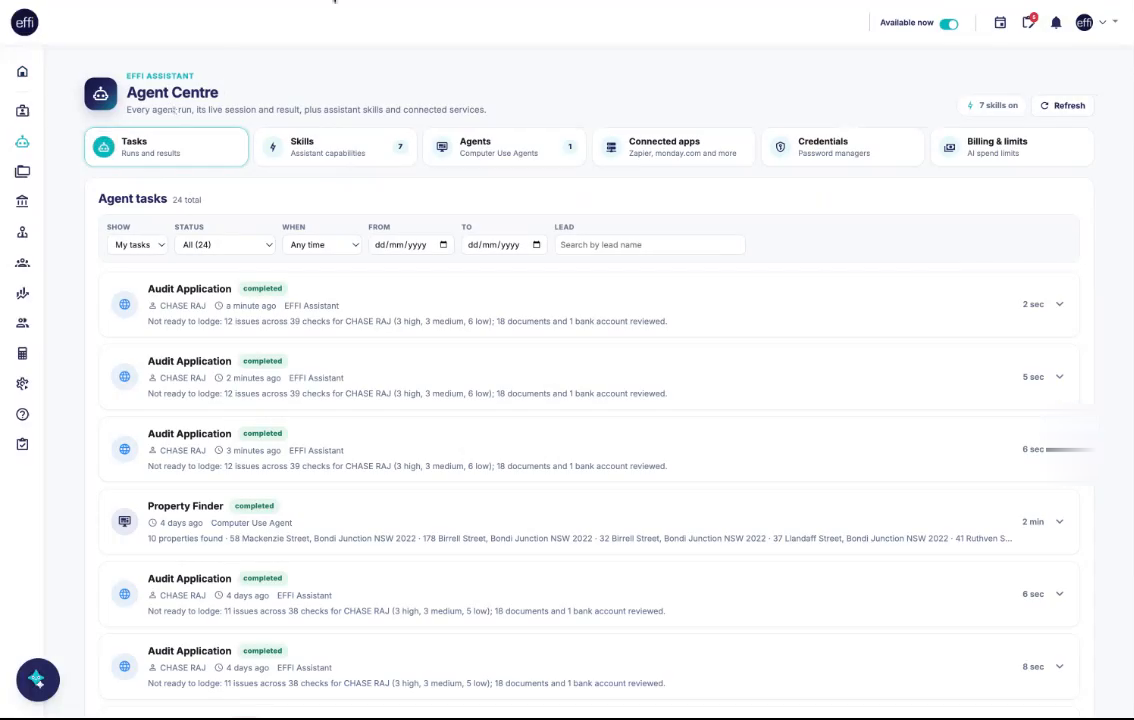1134x720 pixels.
Task: Click the Agent Centre robot header icon
Action: 101,94
